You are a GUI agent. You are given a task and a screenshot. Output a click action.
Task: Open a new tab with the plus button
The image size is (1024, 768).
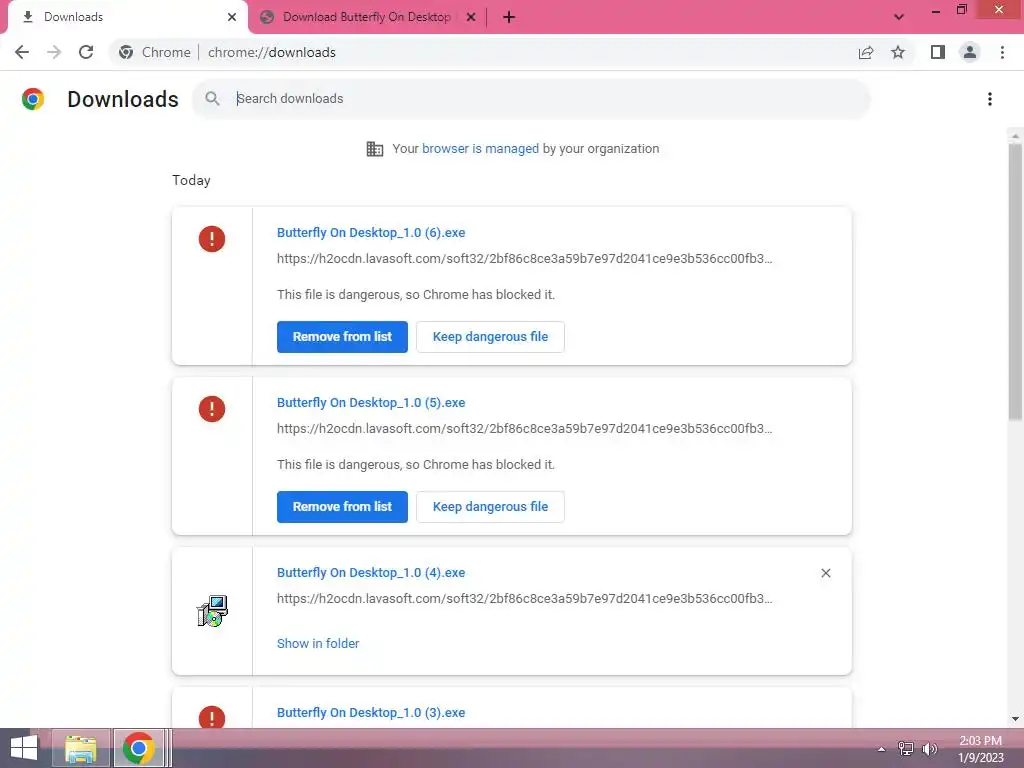509,17
